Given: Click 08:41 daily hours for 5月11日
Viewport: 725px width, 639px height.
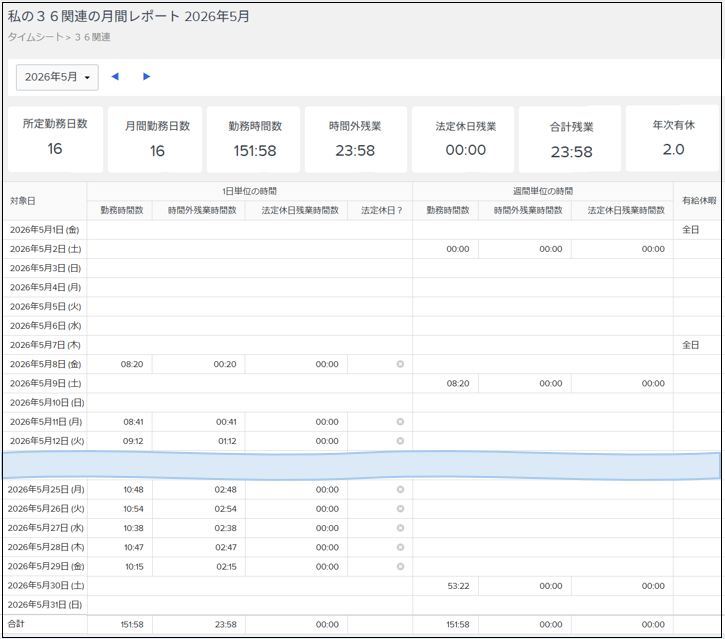Looking at the screenshot, I should [133, 422].
